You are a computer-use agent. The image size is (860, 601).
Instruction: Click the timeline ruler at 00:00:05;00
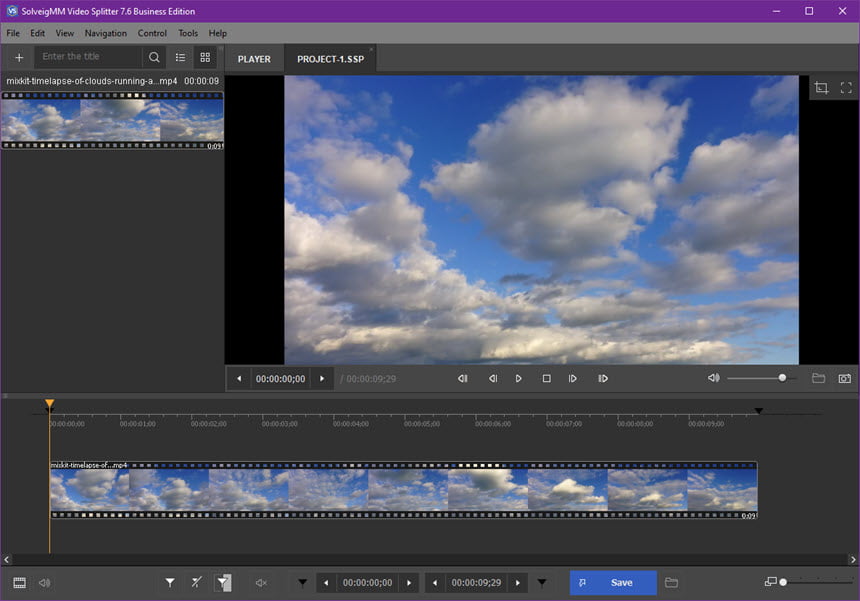(x=422, y=424)
